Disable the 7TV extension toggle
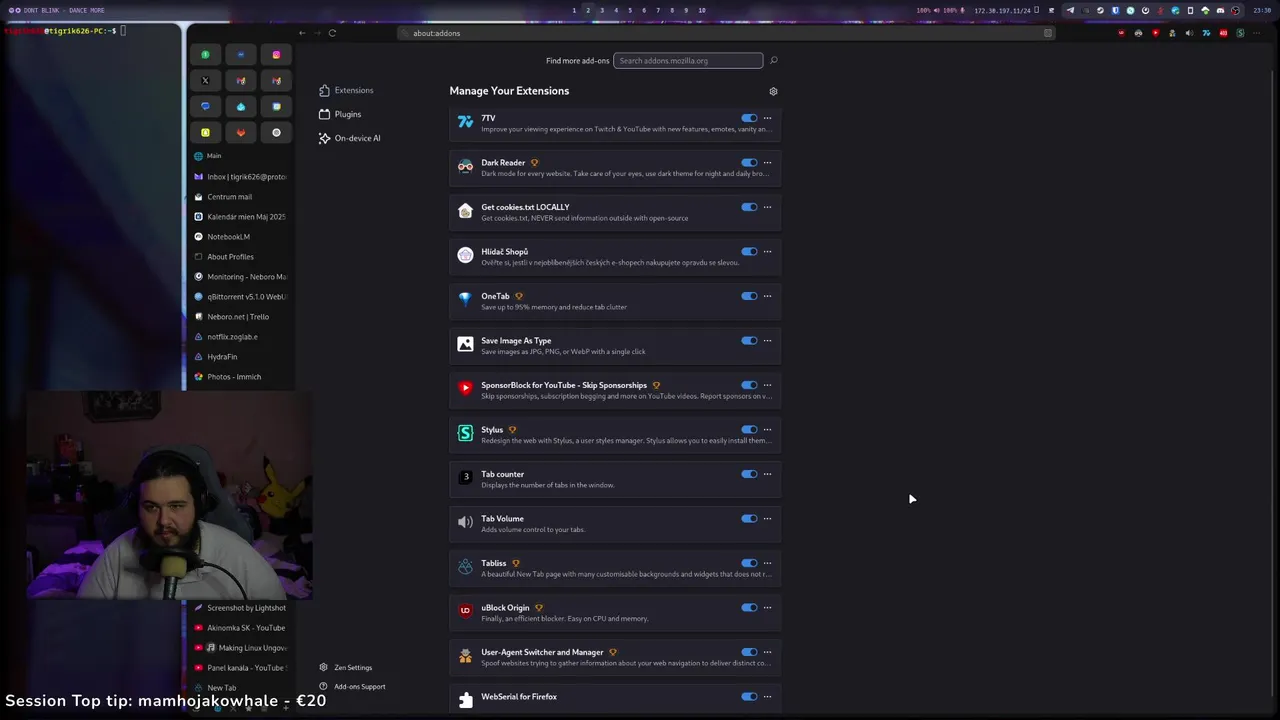This screenshot has height=720, width=1280. [x=749, y=118]
